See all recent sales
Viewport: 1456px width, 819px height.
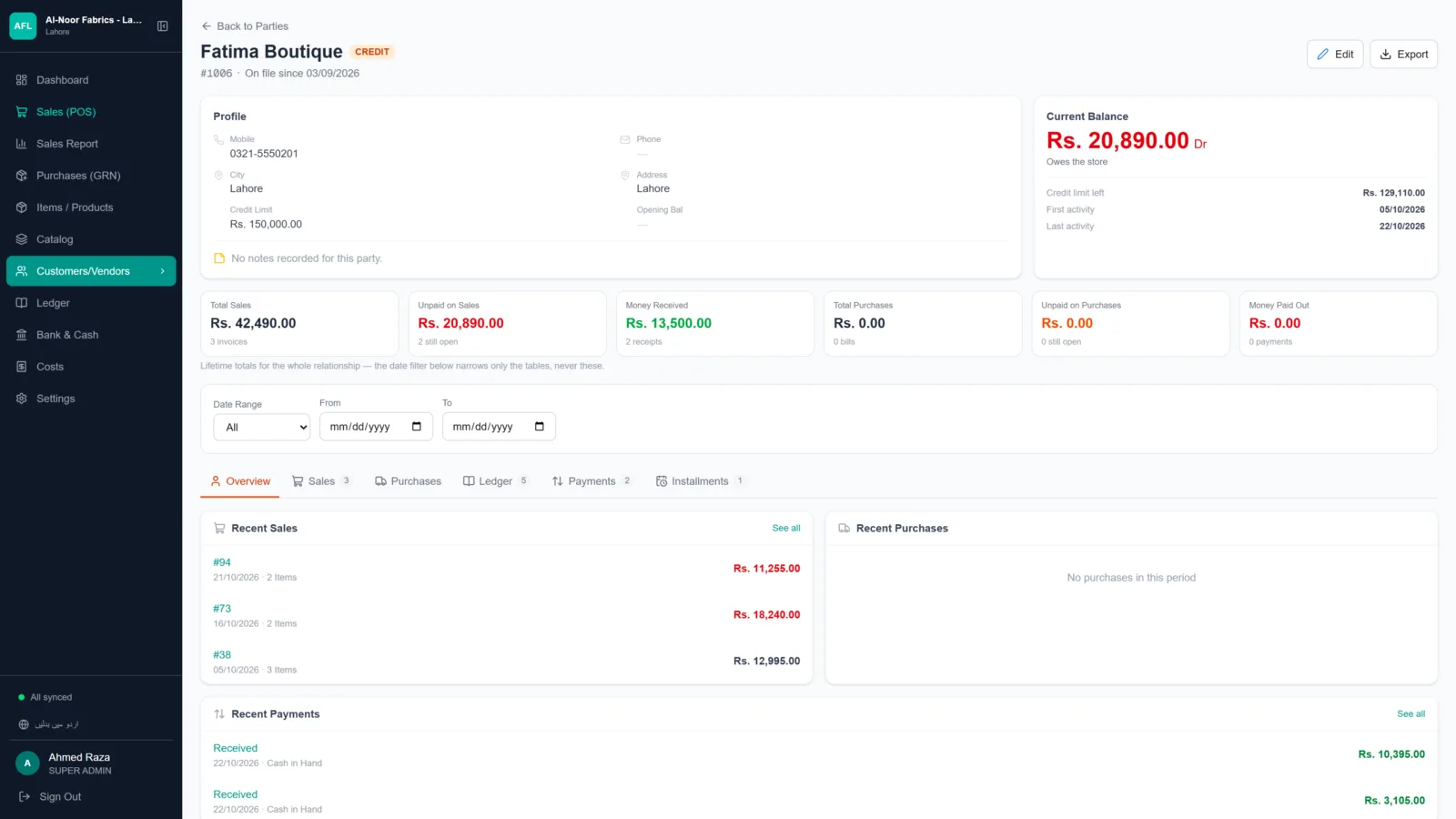coord(786,528)
